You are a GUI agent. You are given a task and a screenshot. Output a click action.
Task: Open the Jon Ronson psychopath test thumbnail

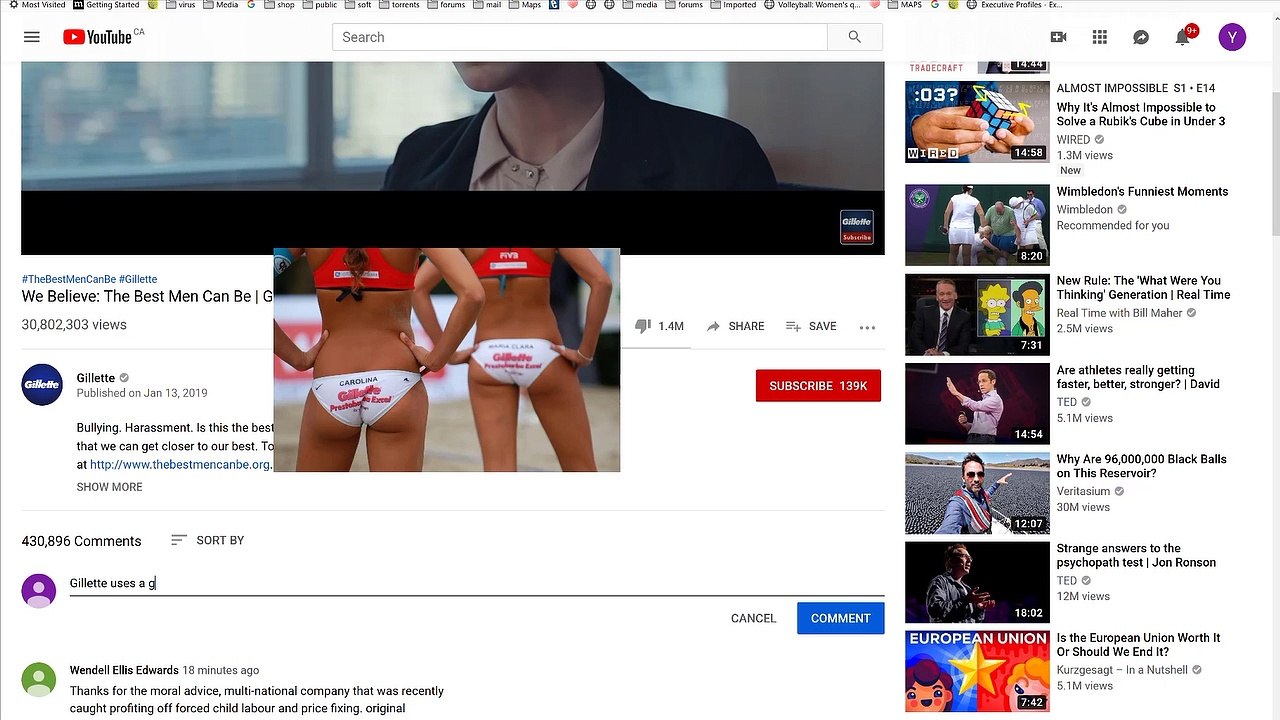coord(977,582)
